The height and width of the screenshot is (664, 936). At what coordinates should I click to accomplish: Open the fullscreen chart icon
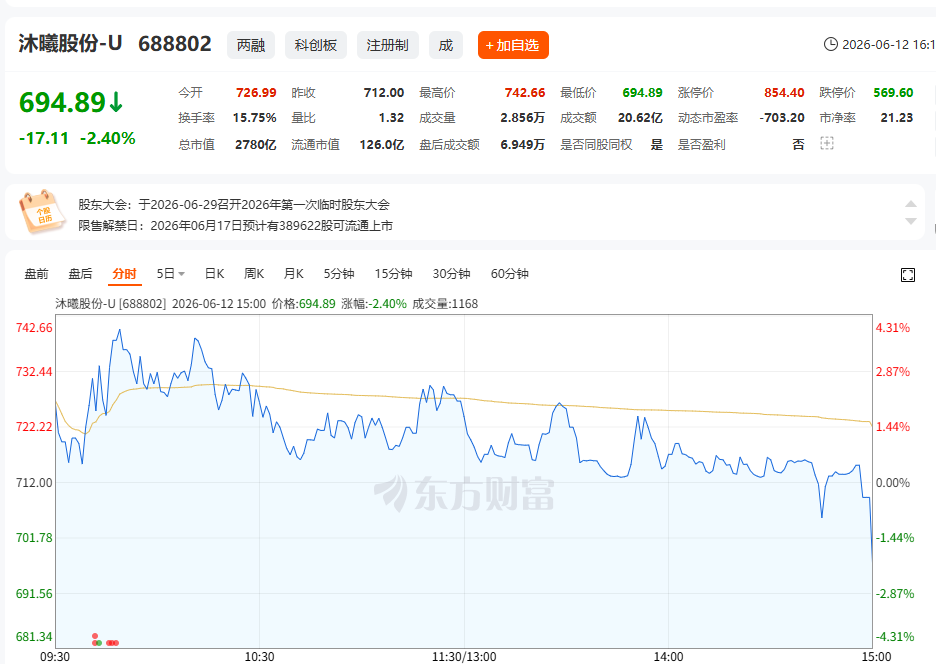907,275
